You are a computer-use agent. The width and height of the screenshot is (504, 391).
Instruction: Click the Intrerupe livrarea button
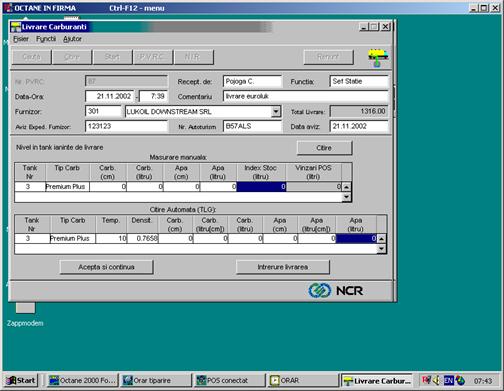pos(283,267)
